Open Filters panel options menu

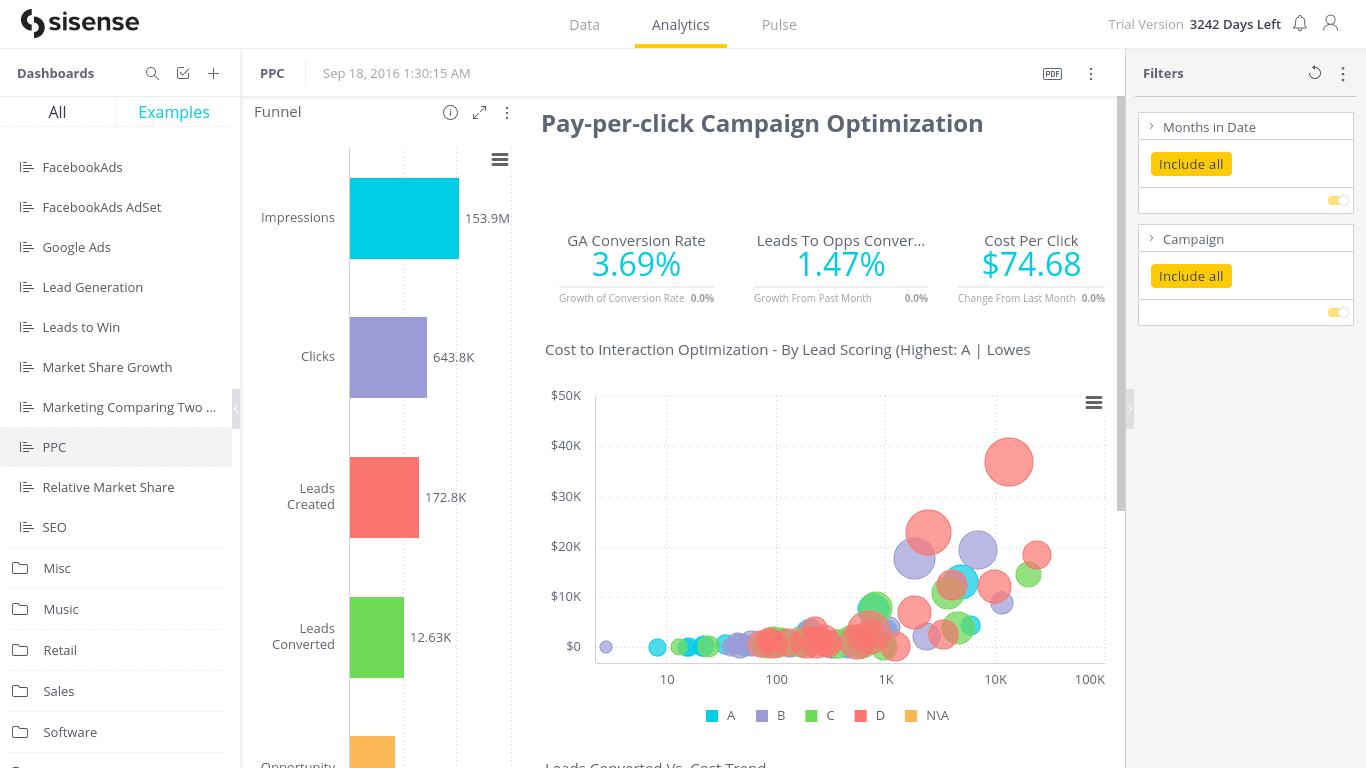click(1343, 73)
